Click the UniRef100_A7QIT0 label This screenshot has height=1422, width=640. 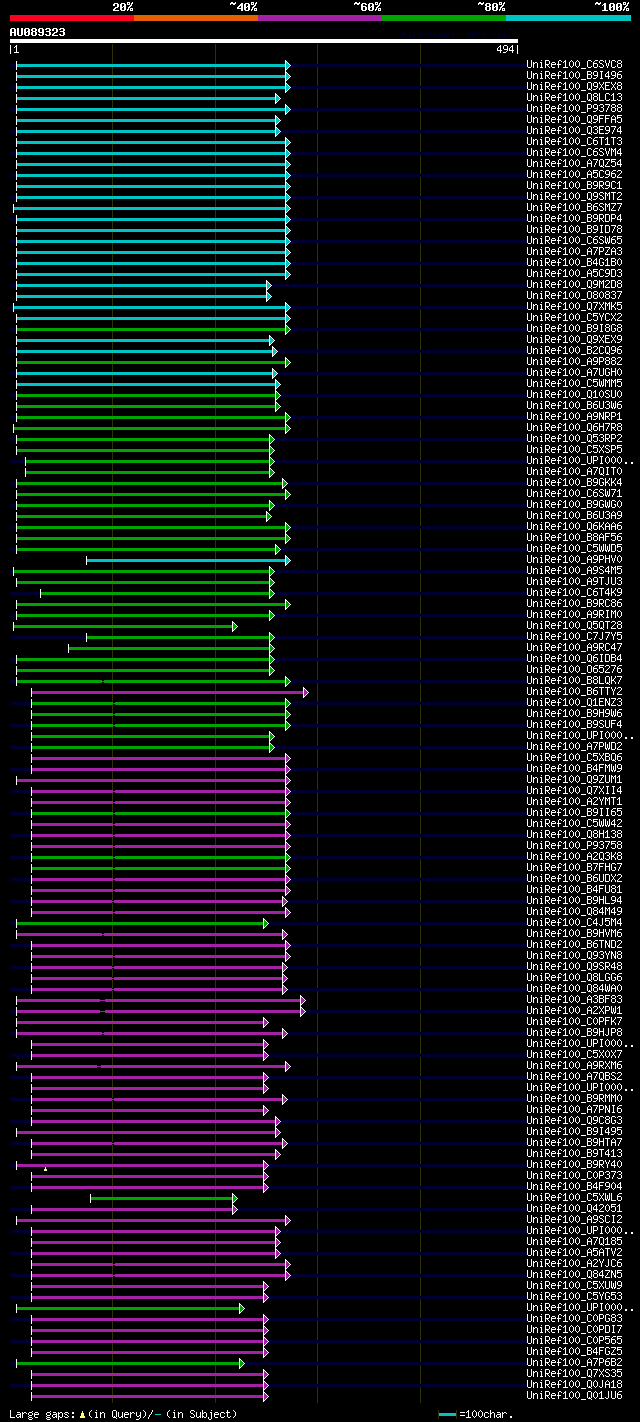[x=574, y=471]
